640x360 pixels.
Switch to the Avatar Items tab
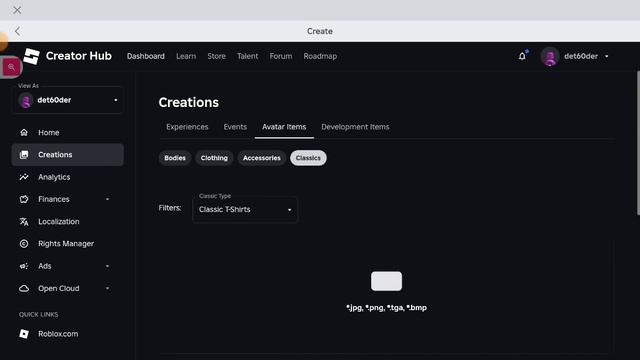(x=284, y=127)
